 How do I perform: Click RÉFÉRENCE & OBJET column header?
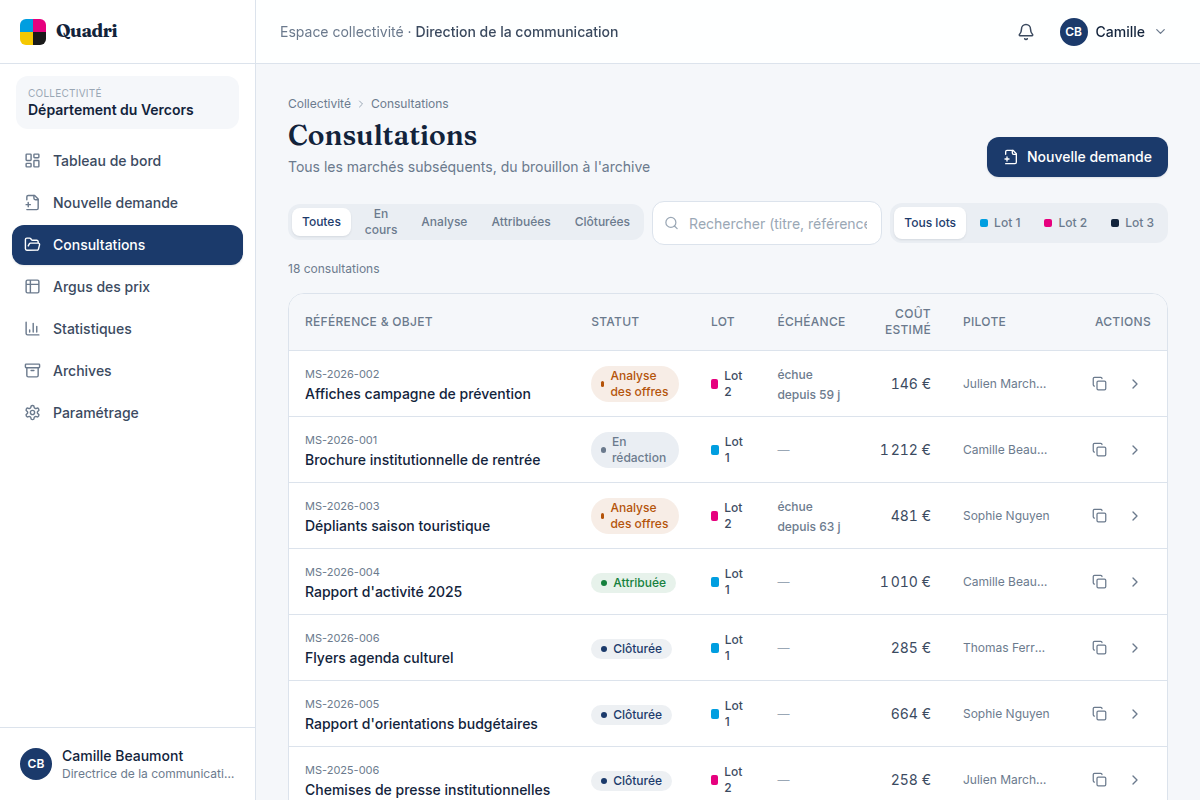coord(369,322)
